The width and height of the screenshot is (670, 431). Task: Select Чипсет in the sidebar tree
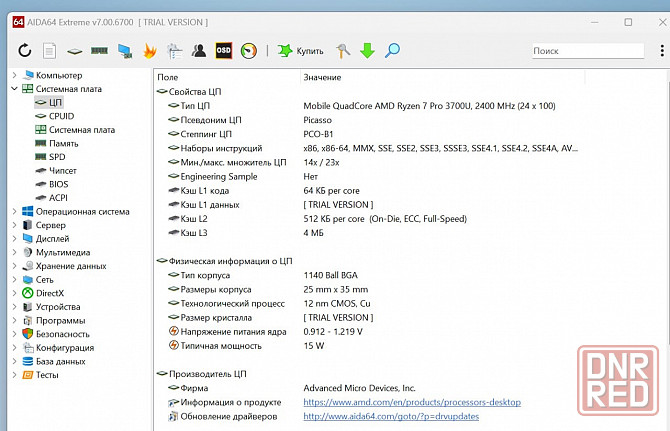click(x=63, y=171)
